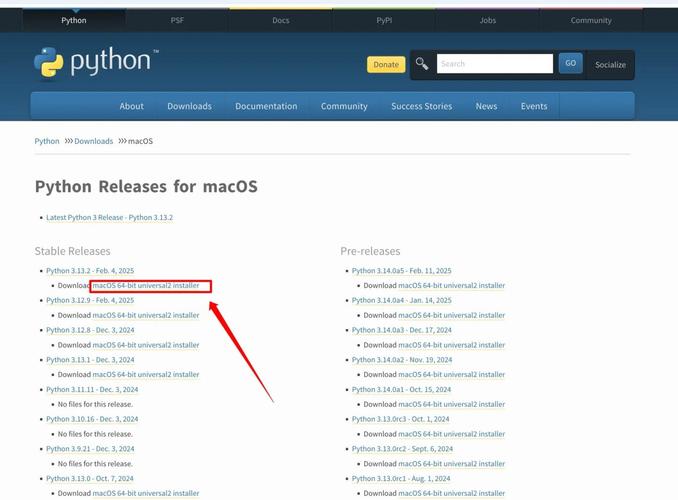Open Python 3.9.21 - Dec. 3, 2024 release
This screenshot has width=678, height=500.
click(90, 449)
